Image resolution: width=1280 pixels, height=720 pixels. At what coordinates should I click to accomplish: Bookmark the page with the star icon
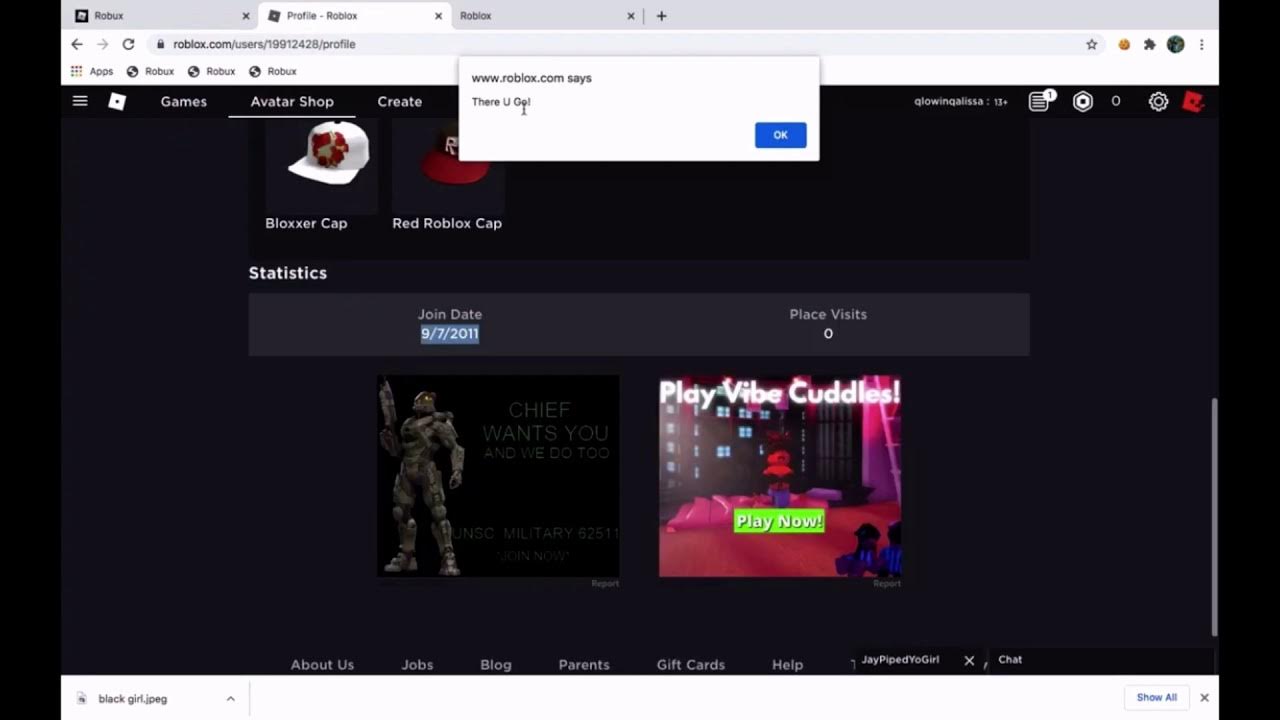(1092, 44)
